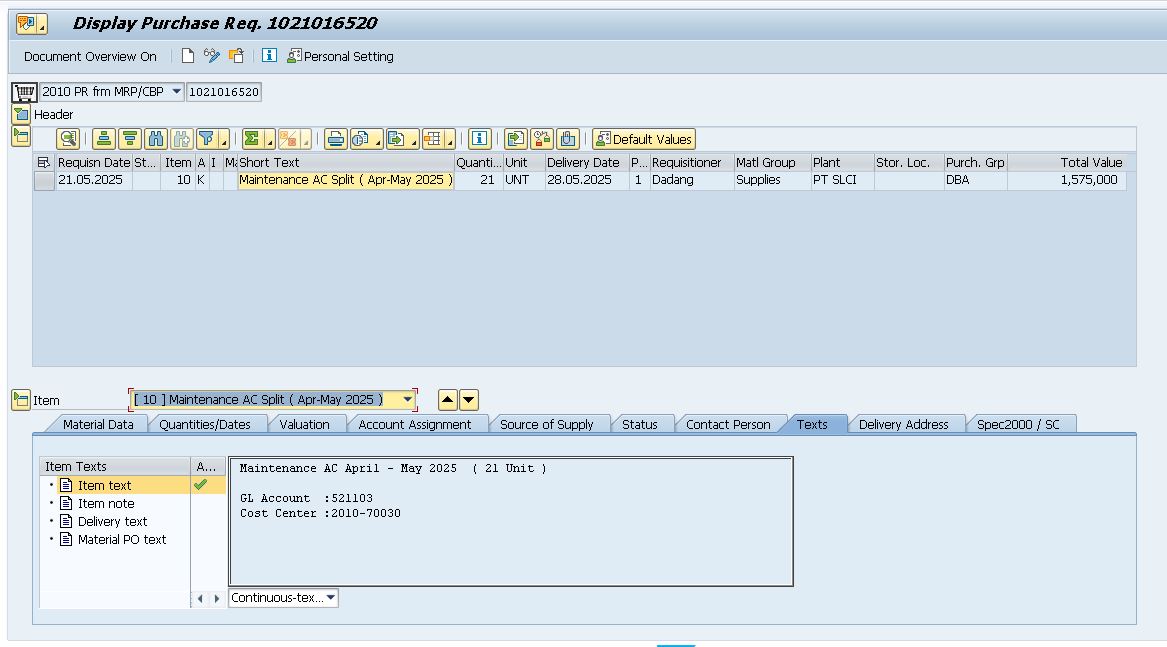
Task: Switch modes with the Display/Change glasses-pencil icon
Action: pyautogui.click(x=212, y=56)
